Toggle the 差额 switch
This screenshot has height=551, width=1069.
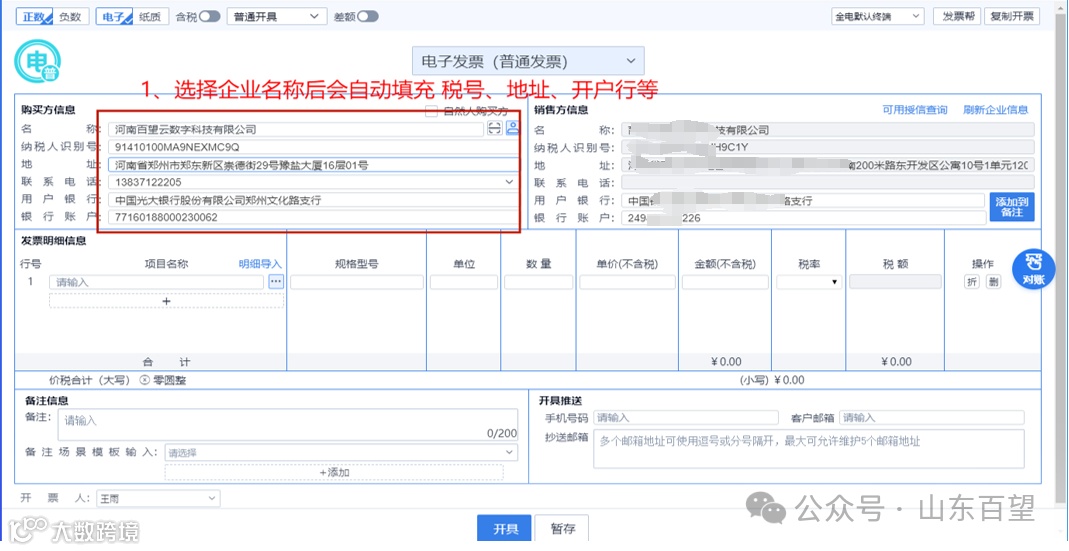(x=367, y=16)
